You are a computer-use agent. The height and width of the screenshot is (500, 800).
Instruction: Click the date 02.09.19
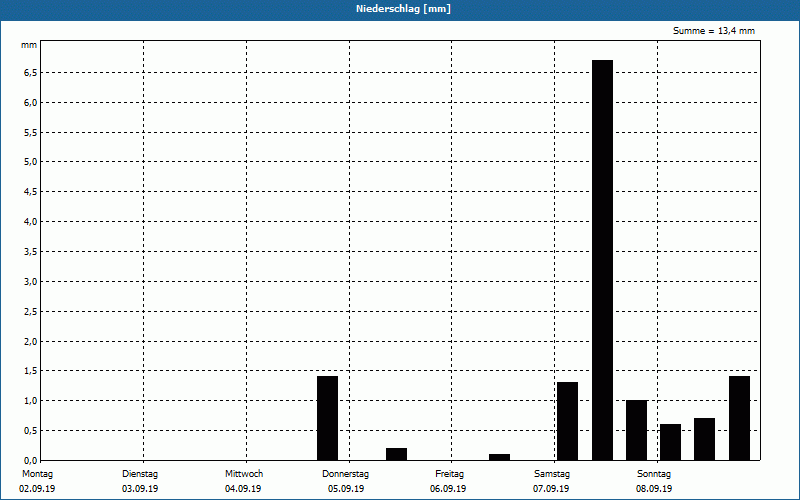(37, 489)
